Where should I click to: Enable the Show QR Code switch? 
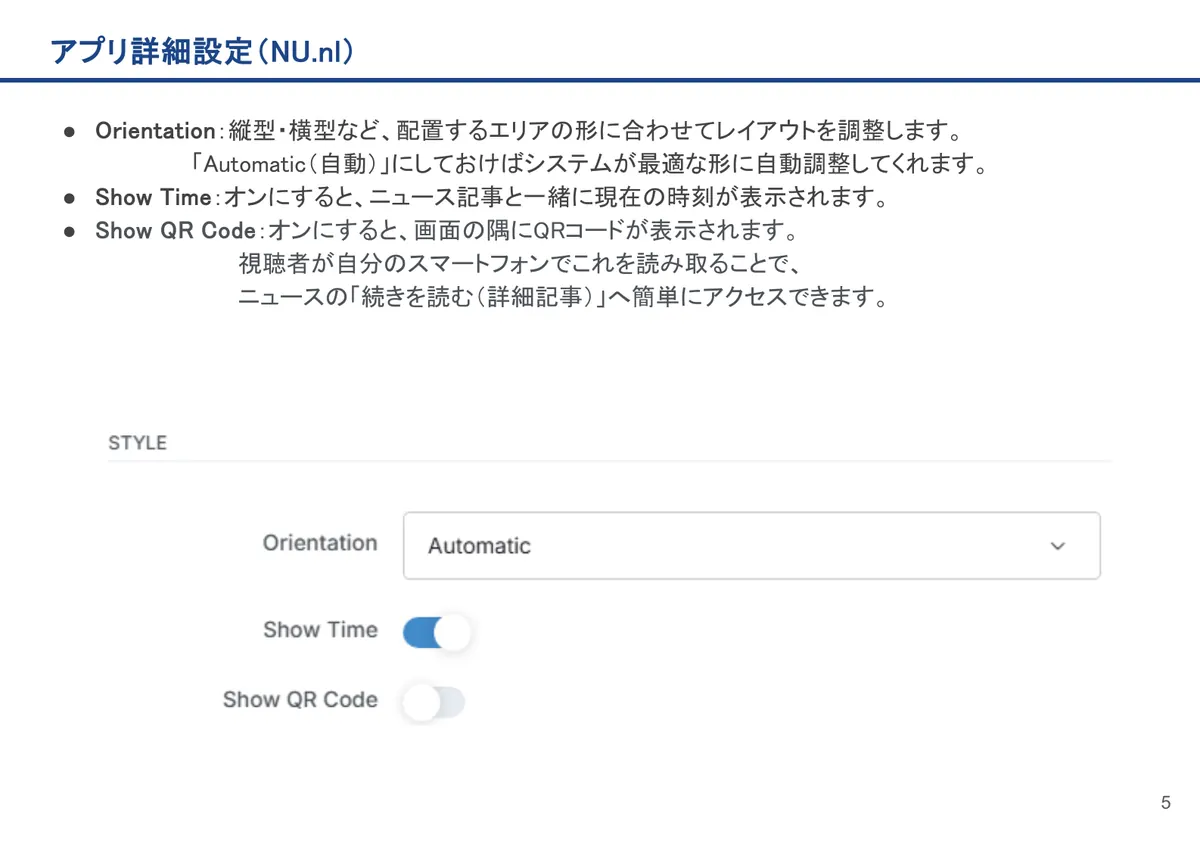433,702
